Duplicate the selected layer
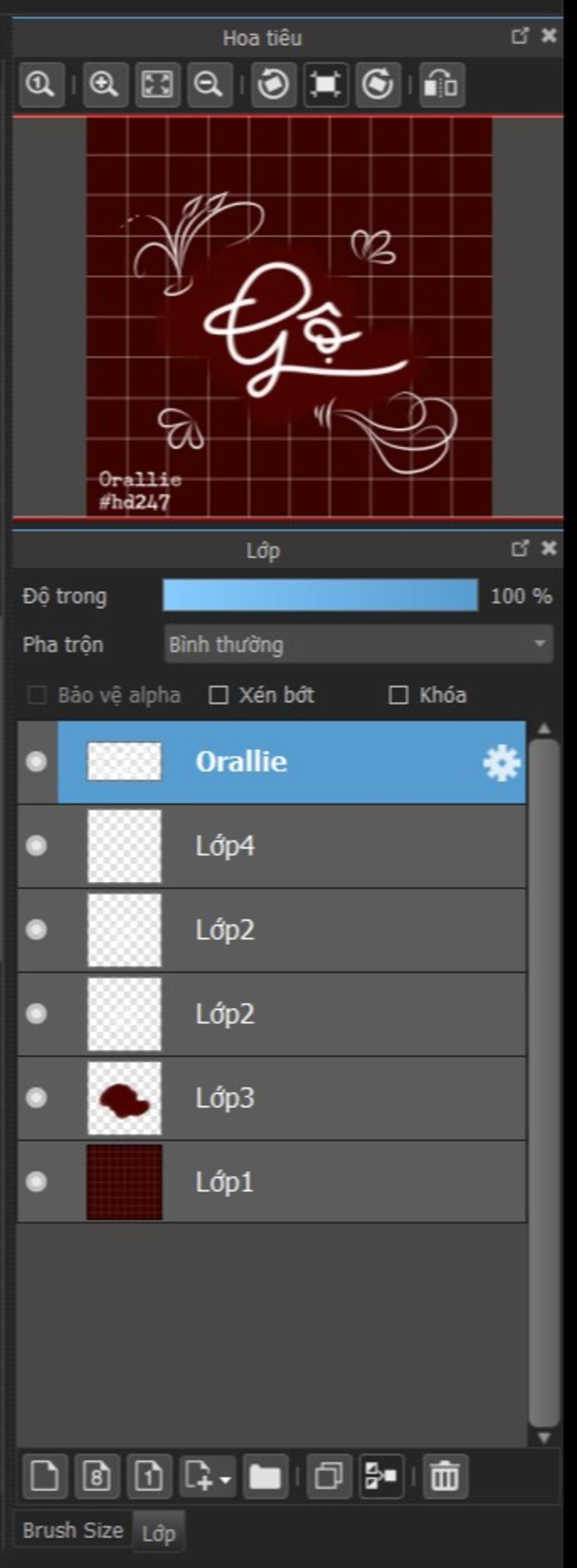The image size is (577, 1568). coord(330,1476)
